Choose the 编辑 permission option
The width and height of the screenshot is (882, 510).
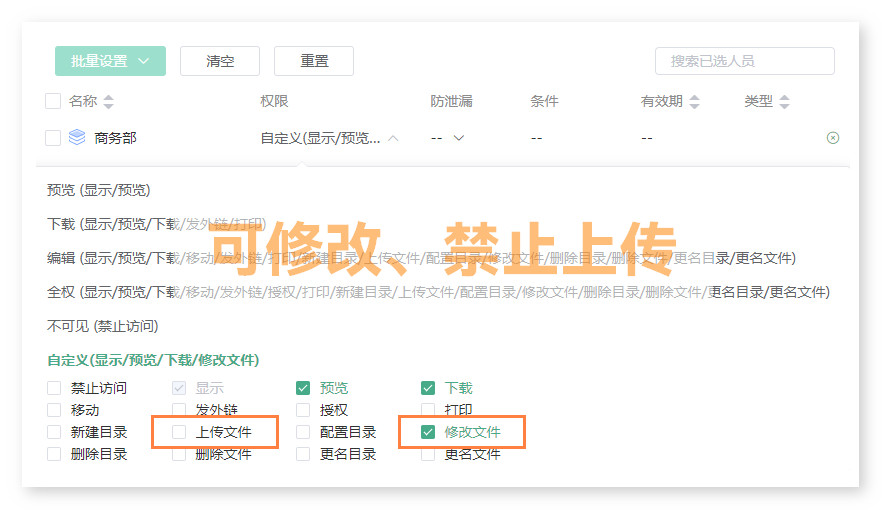click(421, 258)
